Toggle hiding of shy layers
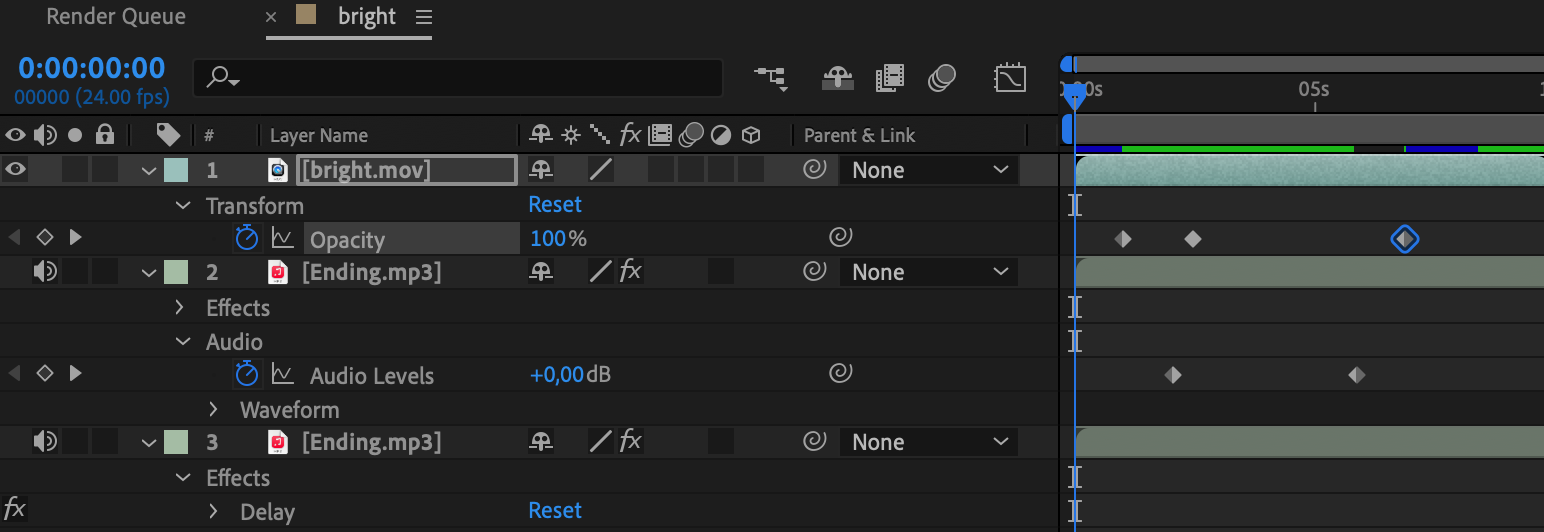The width and height of the screenshot is (1544, 532). (x=837, y=78)
